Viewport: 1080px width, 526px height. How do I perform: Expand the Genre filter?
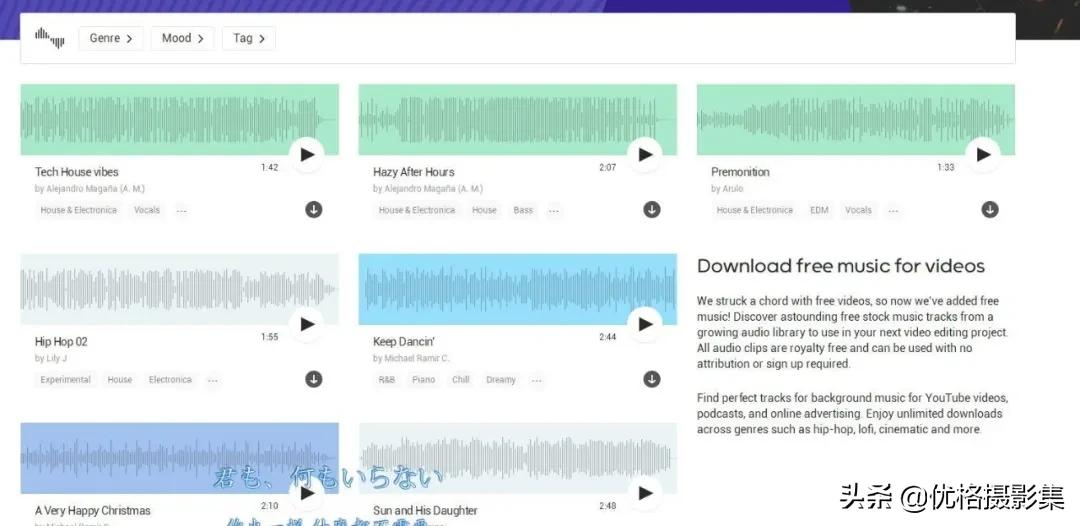coord(111,39)
